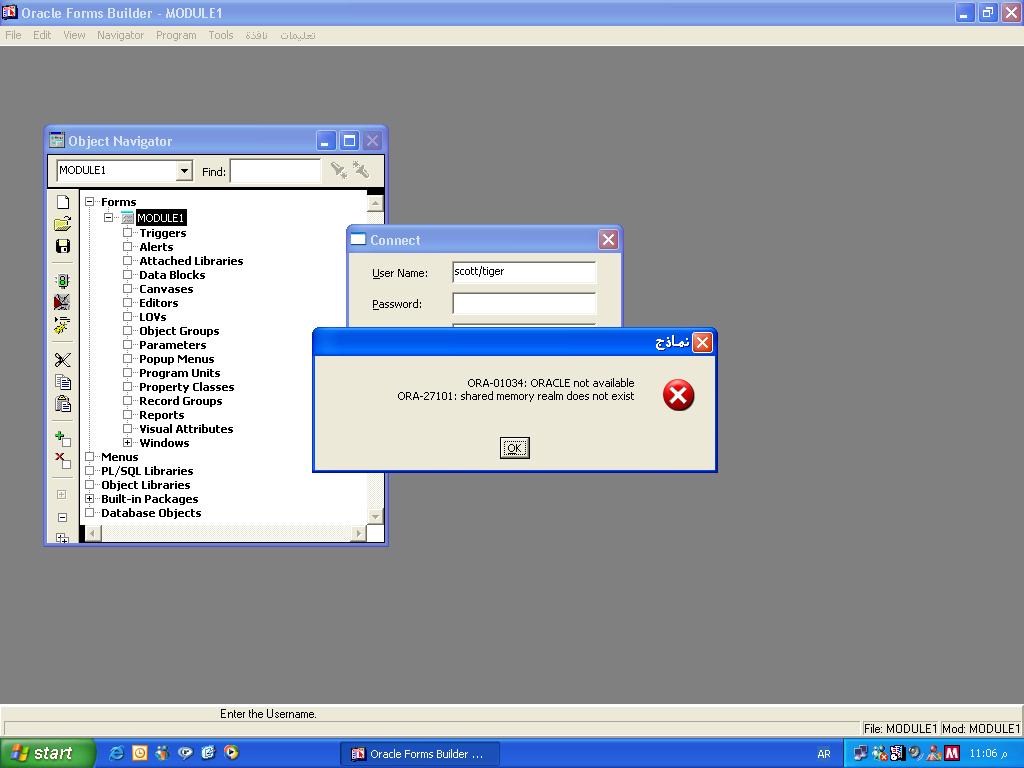Click the Windows start button

48,753
